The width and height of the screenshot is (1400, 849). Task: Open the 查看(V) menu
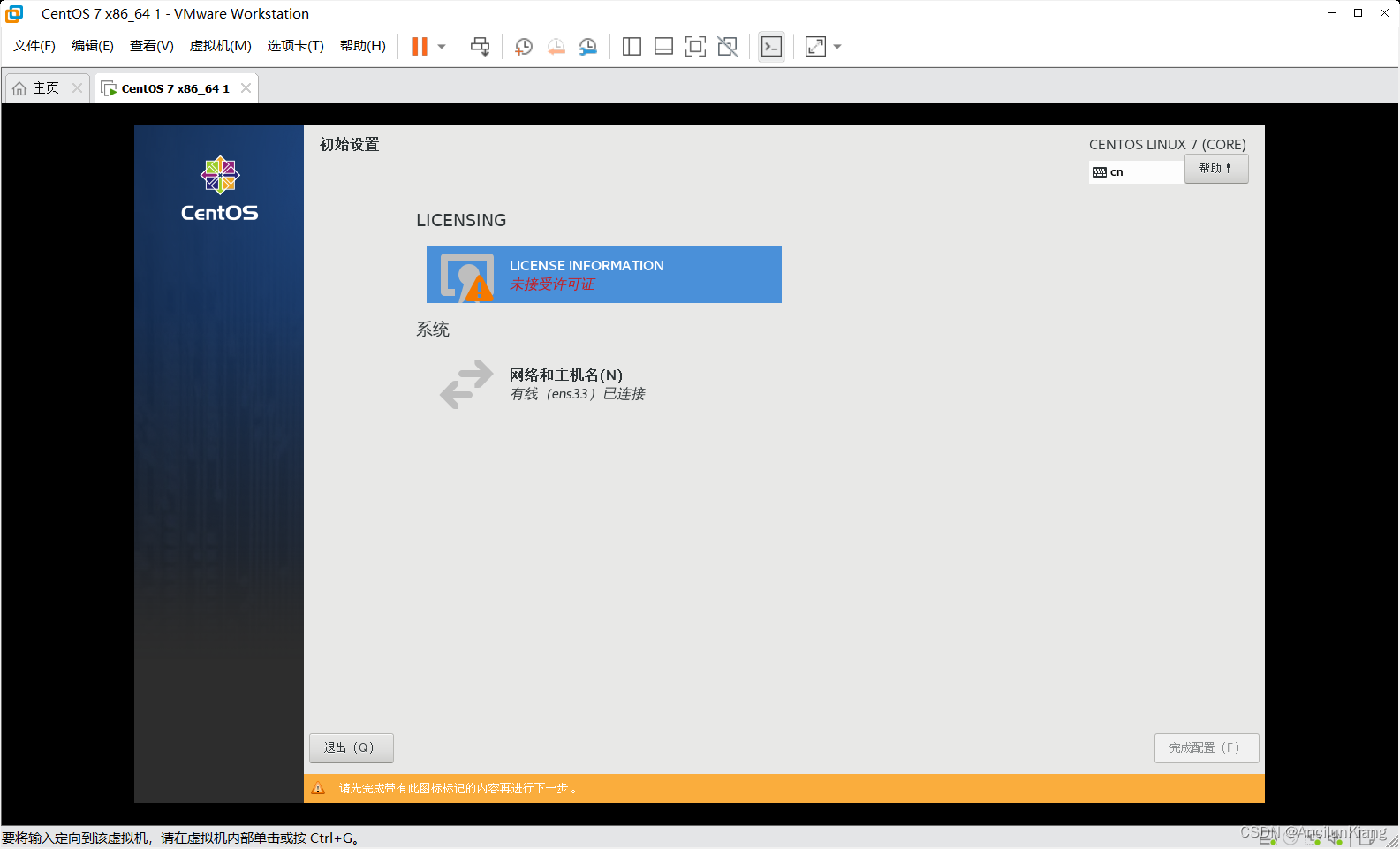pos(152,46)
